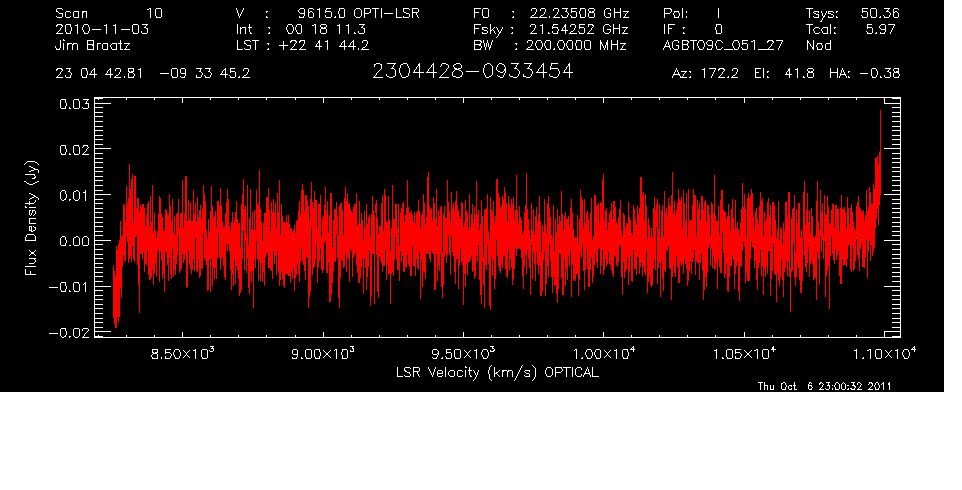
Task: Select azimuth value Az: 172.2
Action: coord(705,74)
